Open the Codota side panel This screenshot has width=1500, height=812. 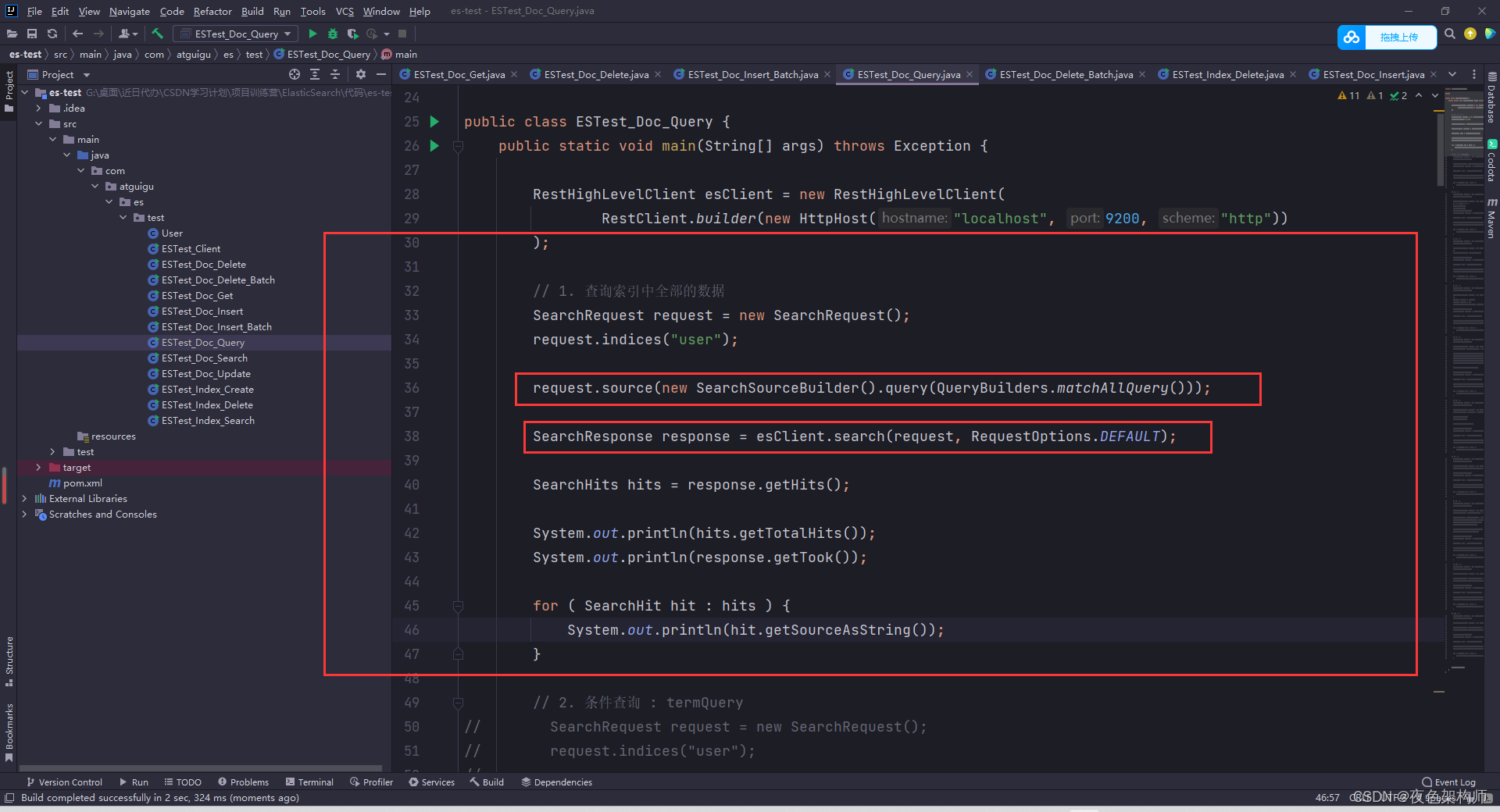[1491, 161]
